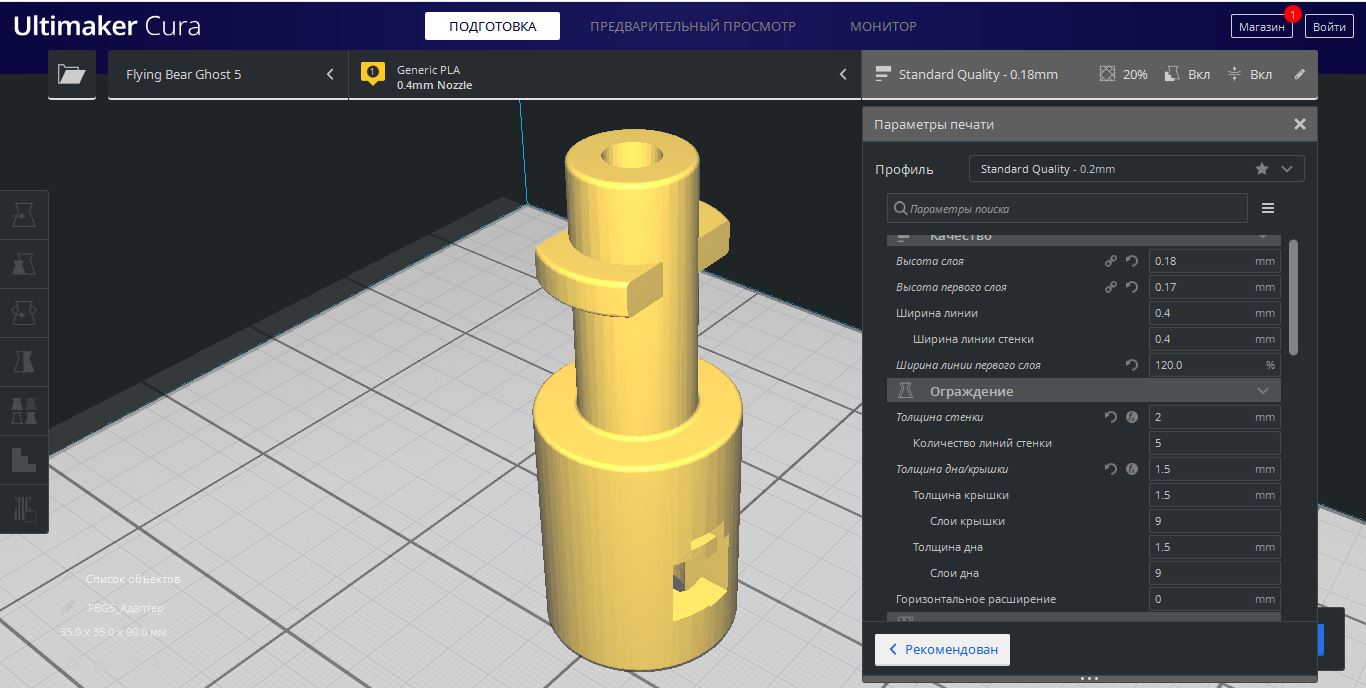This screenshot has height=688, width=1366.
Task: Expand the Flying Bear Ghost 5 printer selector
Action: (228, 74)
